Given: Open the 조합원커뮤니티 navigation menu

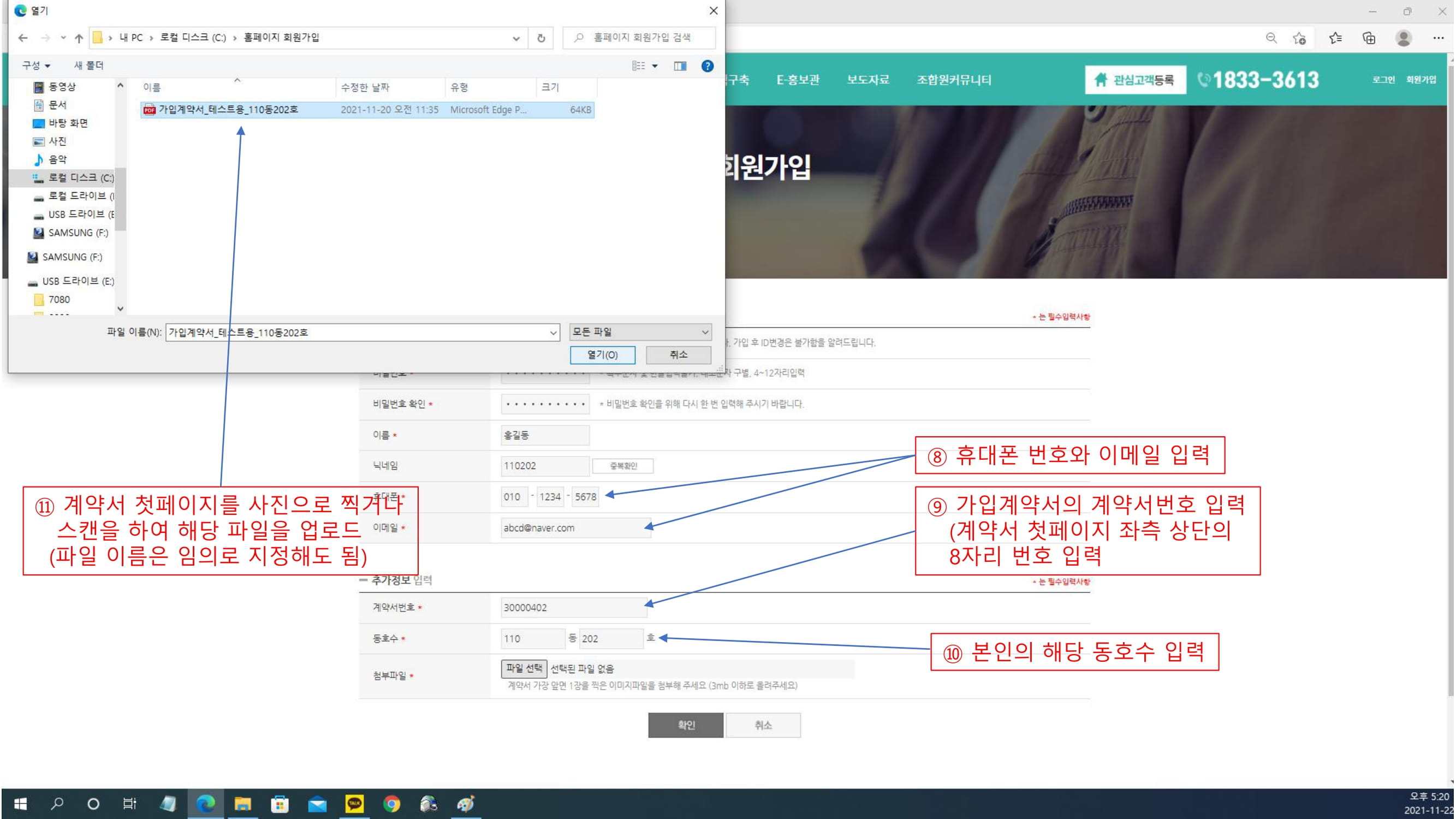Looking at the screenshot, I should [954, 80].
